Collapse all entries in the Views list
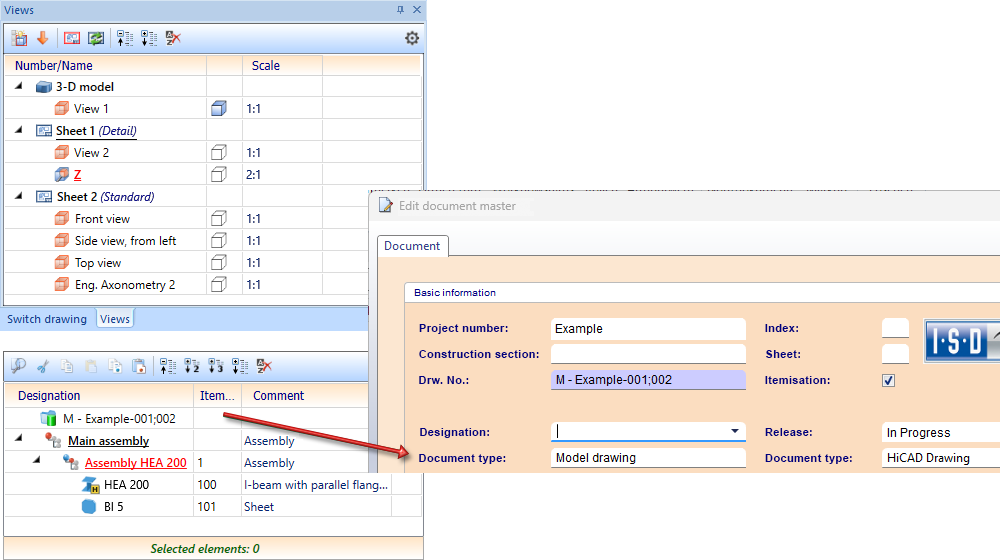This screenshot has width=1000, height=560. click(x=125, y=38)
